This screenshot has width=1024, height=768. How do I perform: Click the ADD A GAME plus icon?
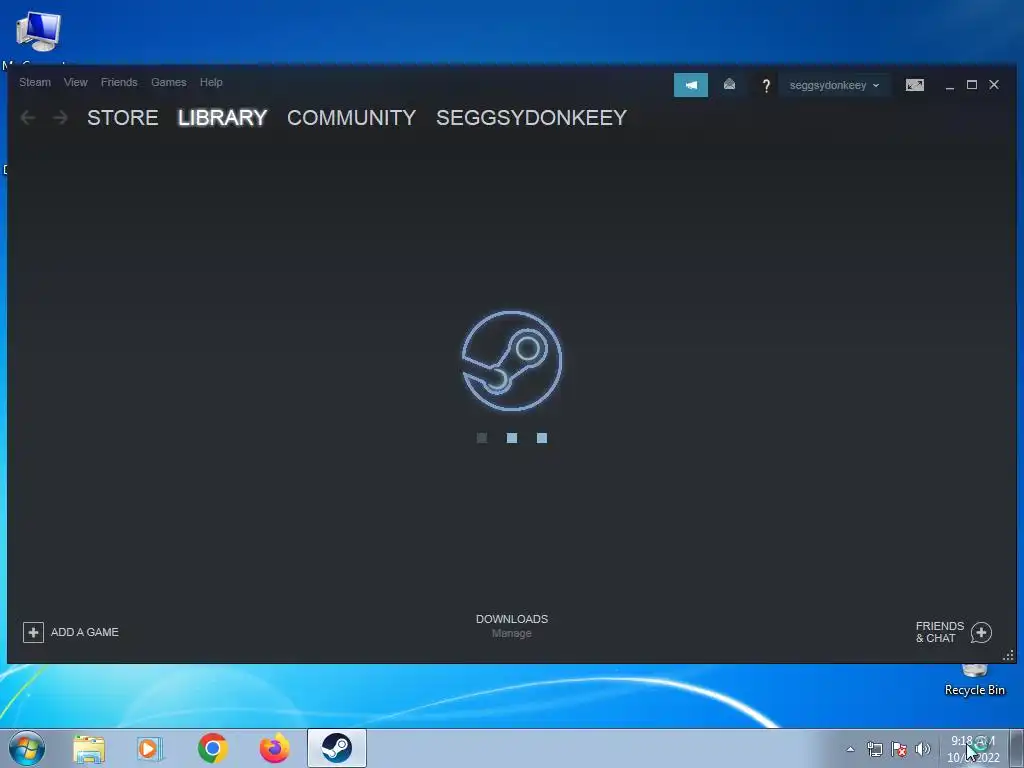(33, 632)
